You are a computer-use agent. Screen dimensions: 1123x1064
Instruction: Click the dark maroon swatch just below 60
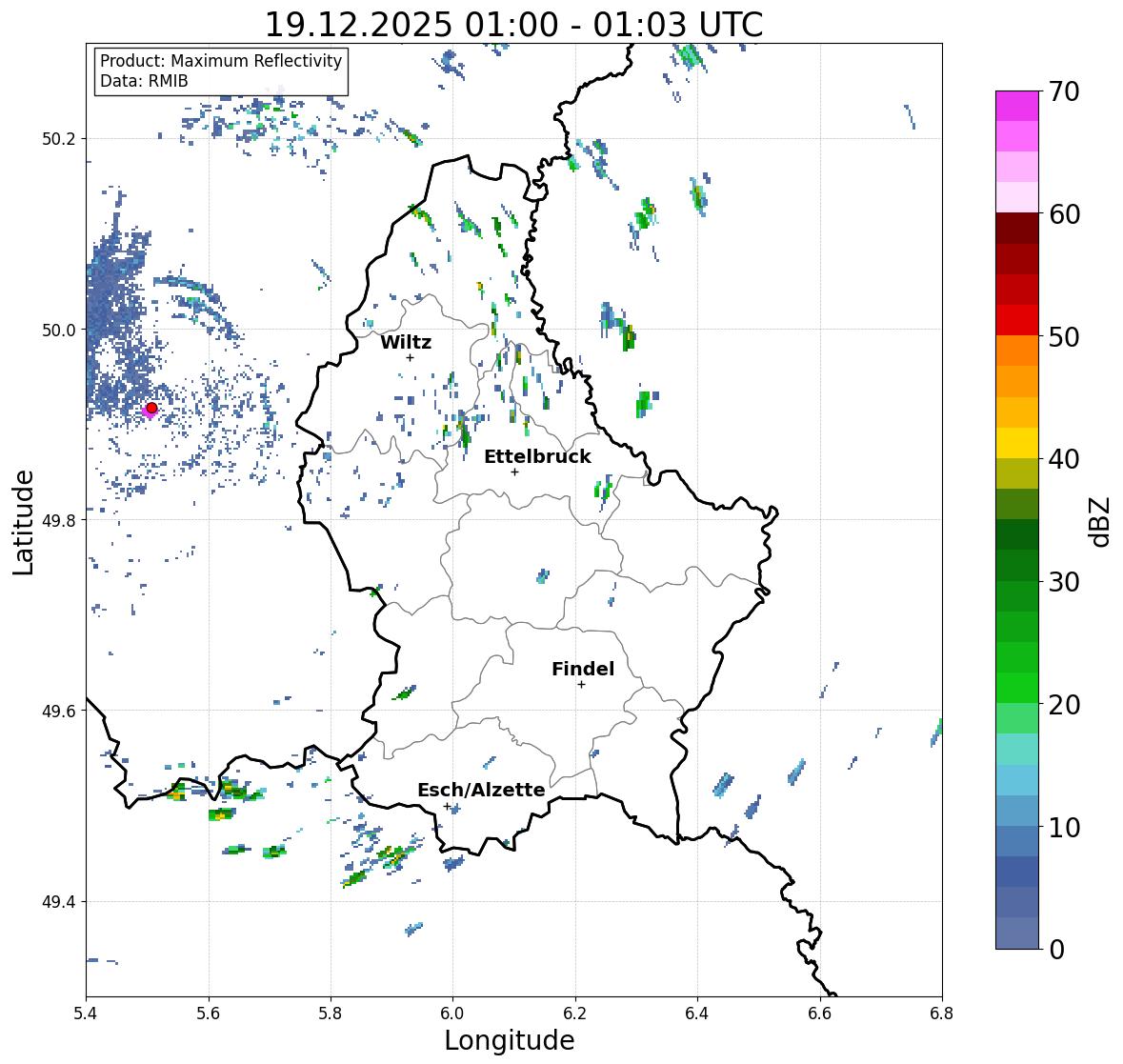pyautogui.click(x=1017, y=229)
